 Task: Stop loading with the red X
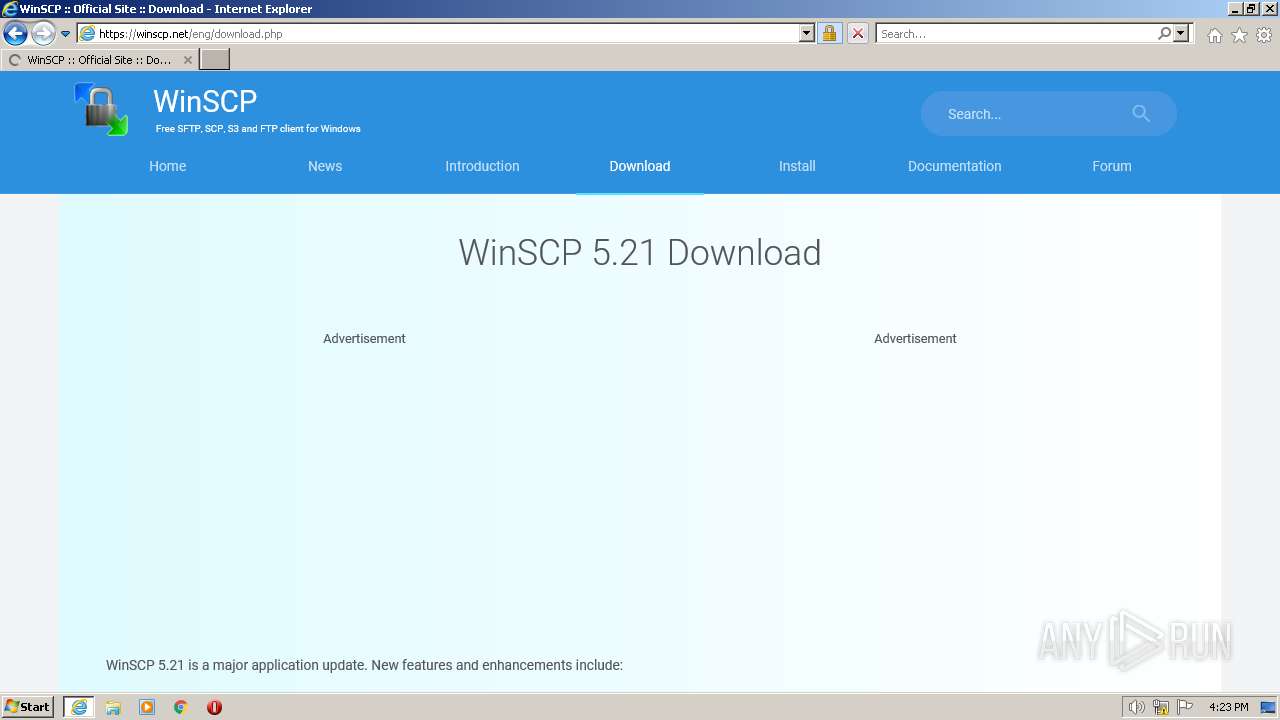point(857,33)
